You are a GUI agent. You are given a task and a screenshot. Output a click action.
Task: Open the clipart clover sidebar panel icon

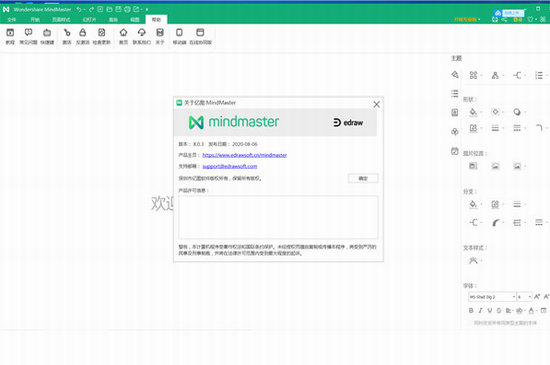pos(455,131)
